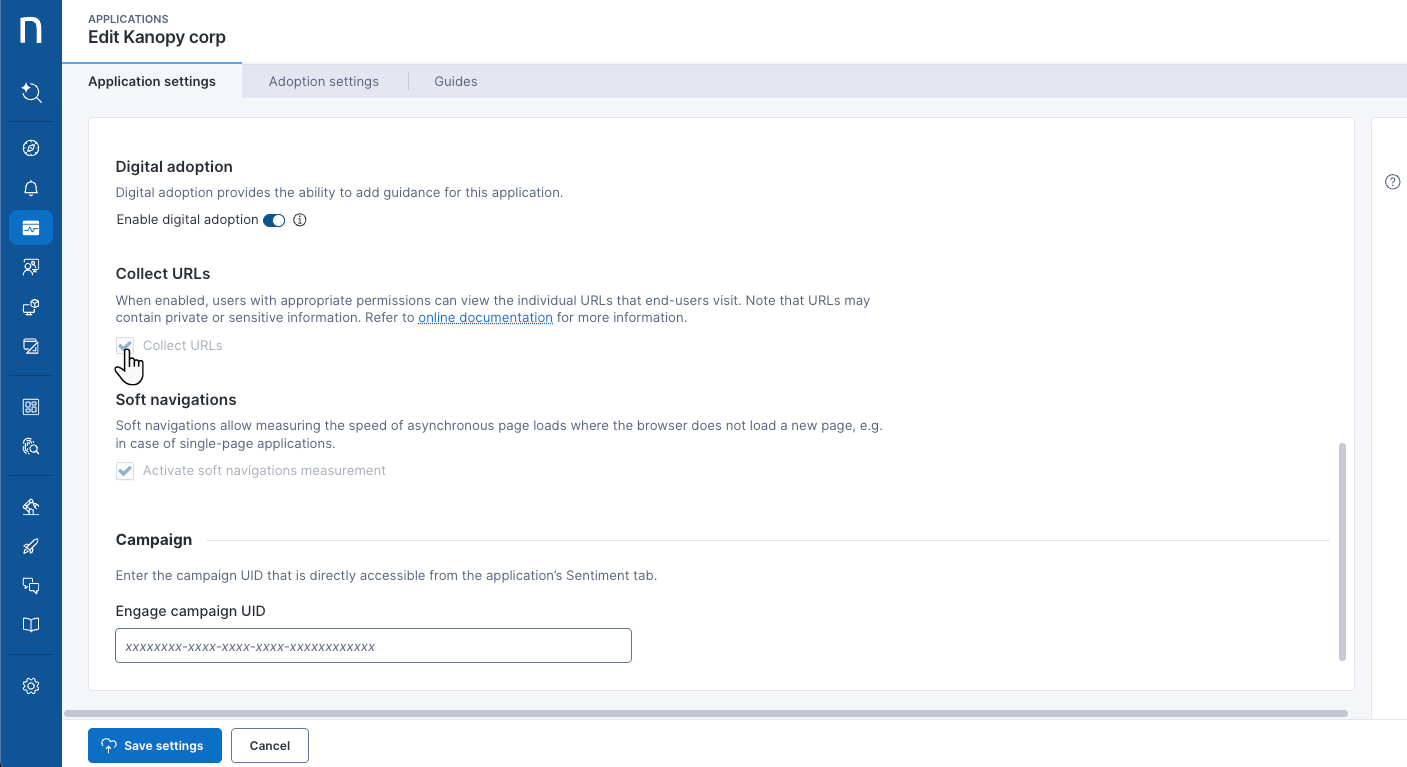Click the paper plane icon in sidebar
Image resolution: width=1407 pixels, height=767 pixels.
(x=31, y=546)
